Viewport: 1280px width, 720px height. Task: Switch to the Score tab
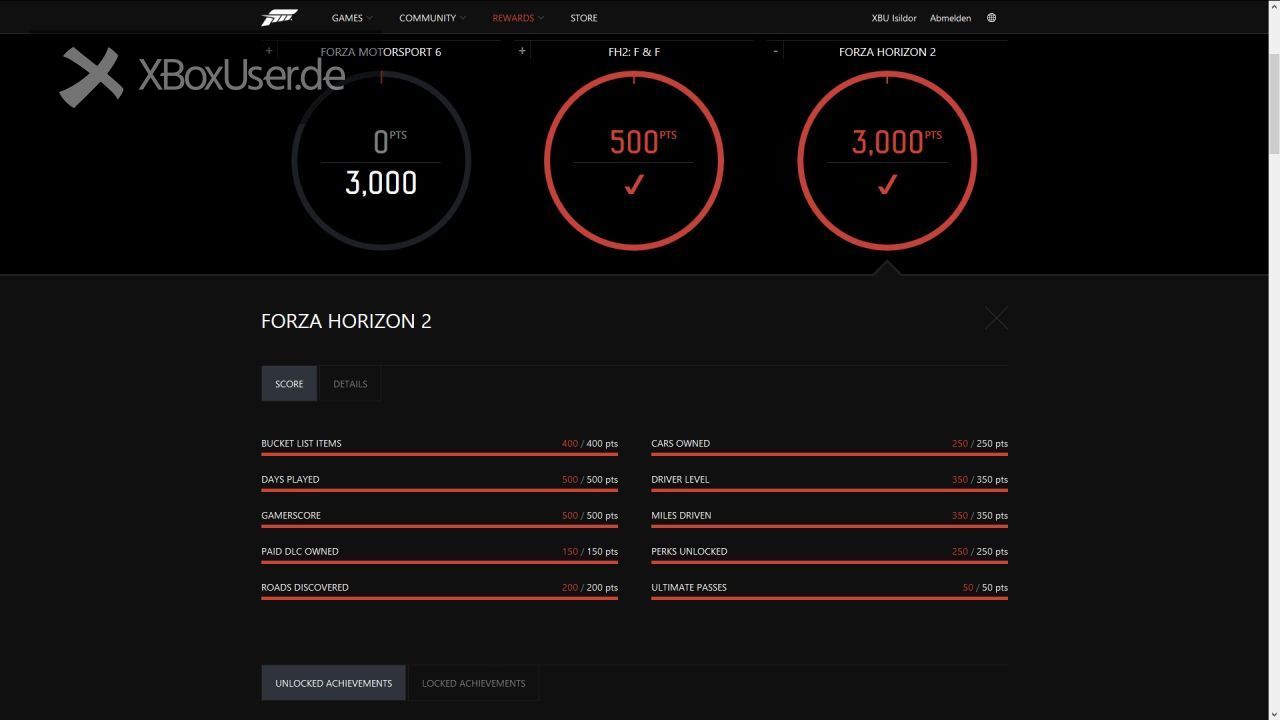point(289,384)
